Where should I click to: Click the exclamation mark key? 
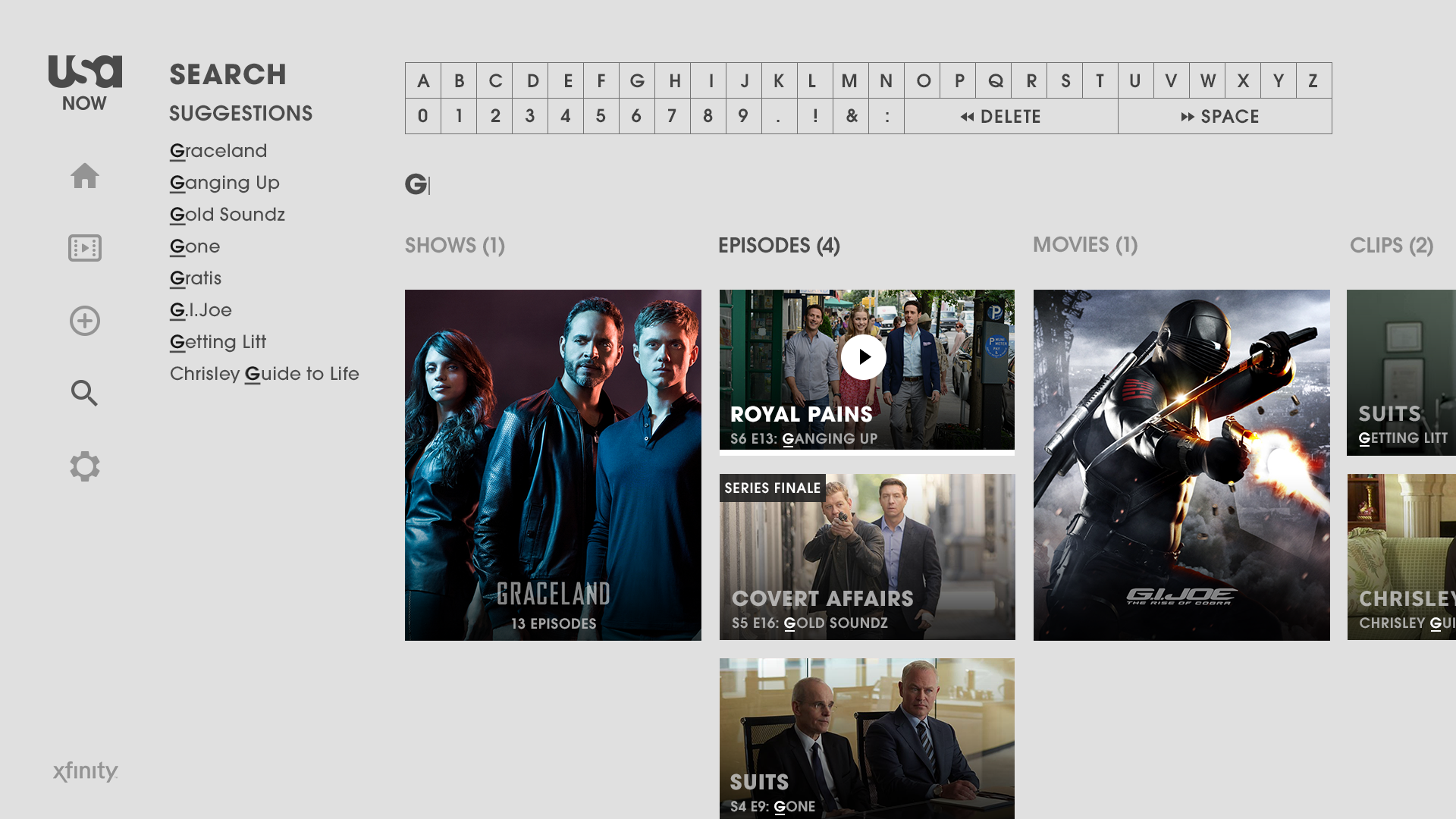(815, 116)
